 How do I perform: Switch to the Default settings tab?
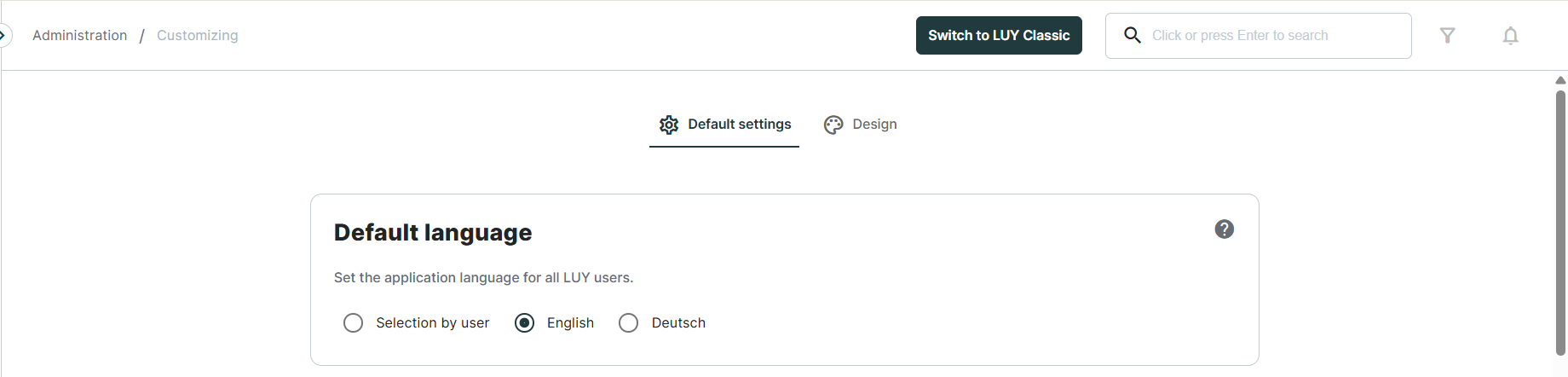pos(739,125)
